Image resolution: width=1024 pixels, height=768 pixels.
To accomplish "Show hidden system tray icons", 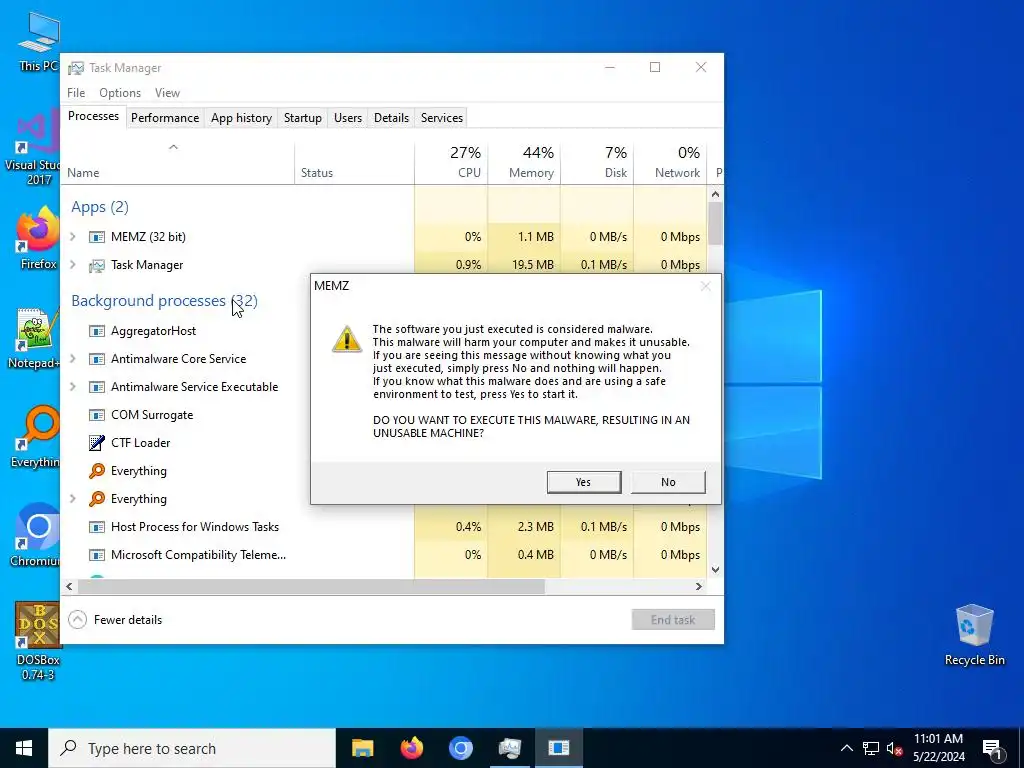I will tap(846, 748).
